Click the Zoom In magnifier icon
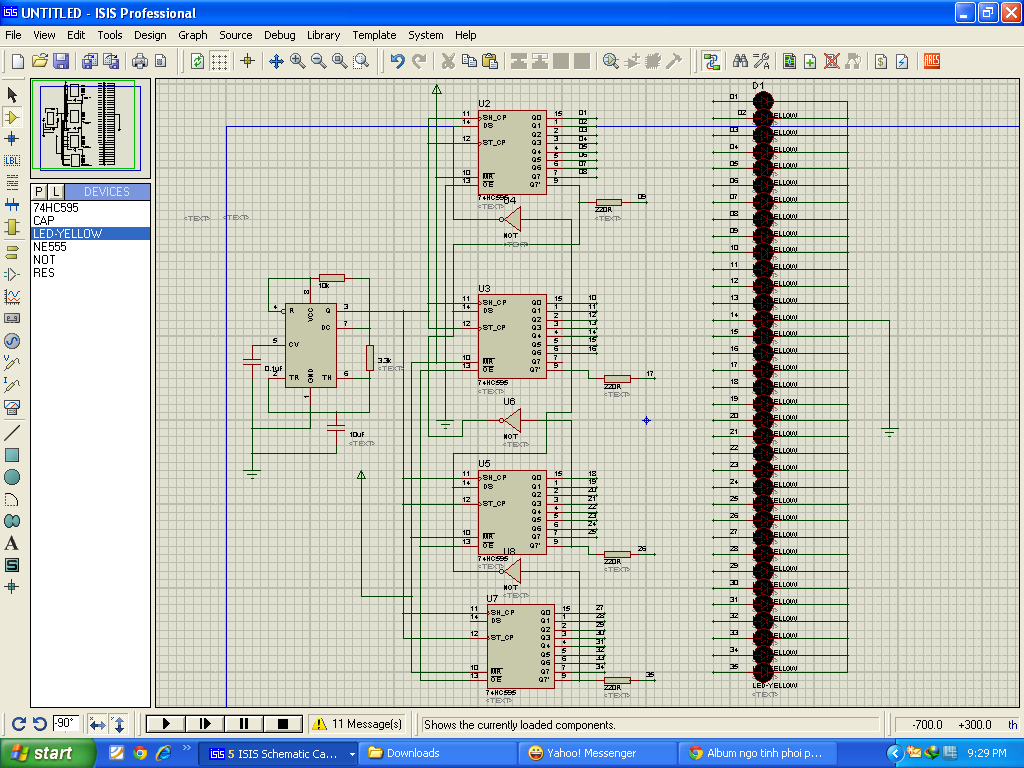 [298, 61]
